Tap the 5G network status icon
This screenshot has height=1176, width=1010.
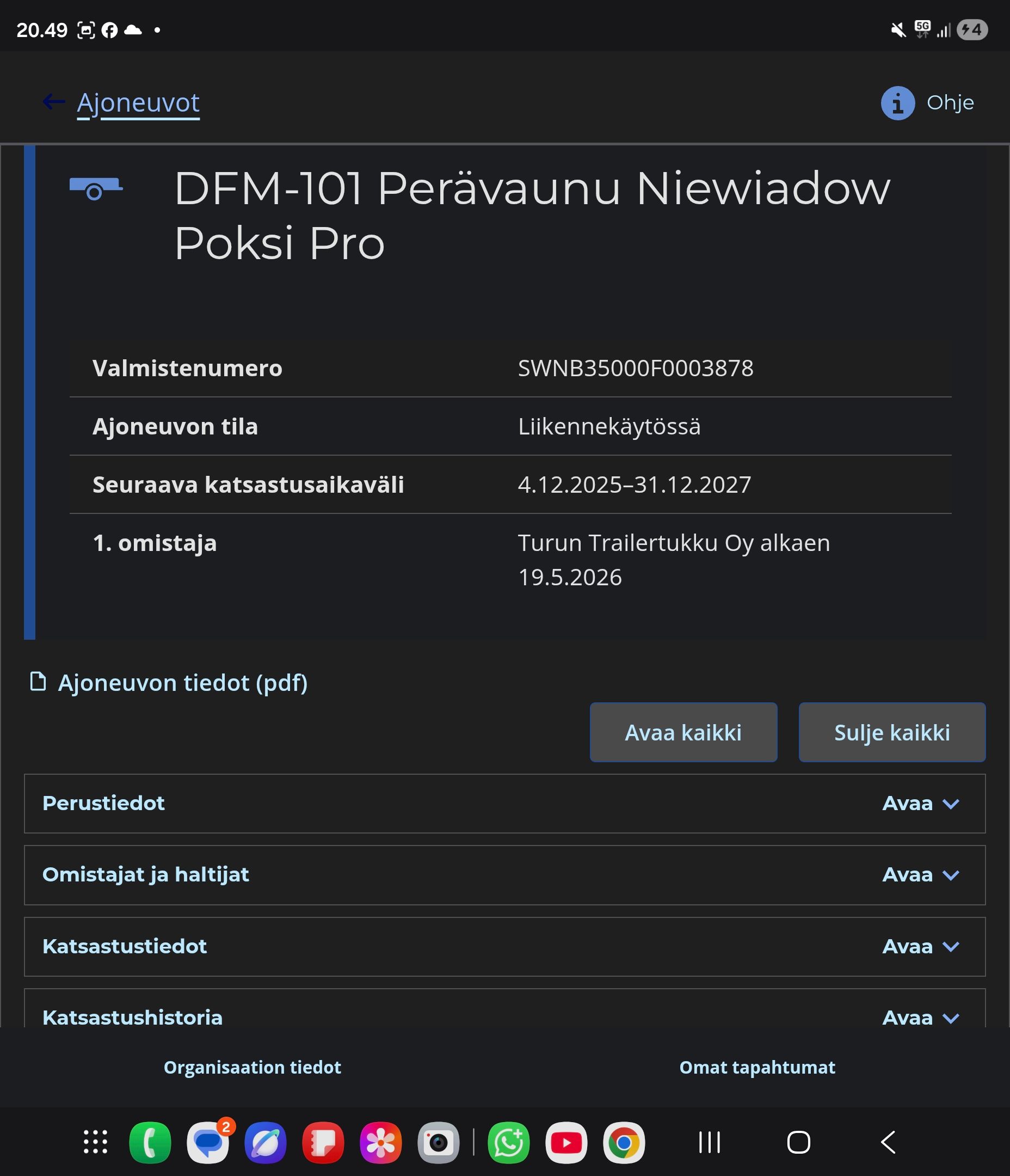pyautogui.click(x=922, y=28)
